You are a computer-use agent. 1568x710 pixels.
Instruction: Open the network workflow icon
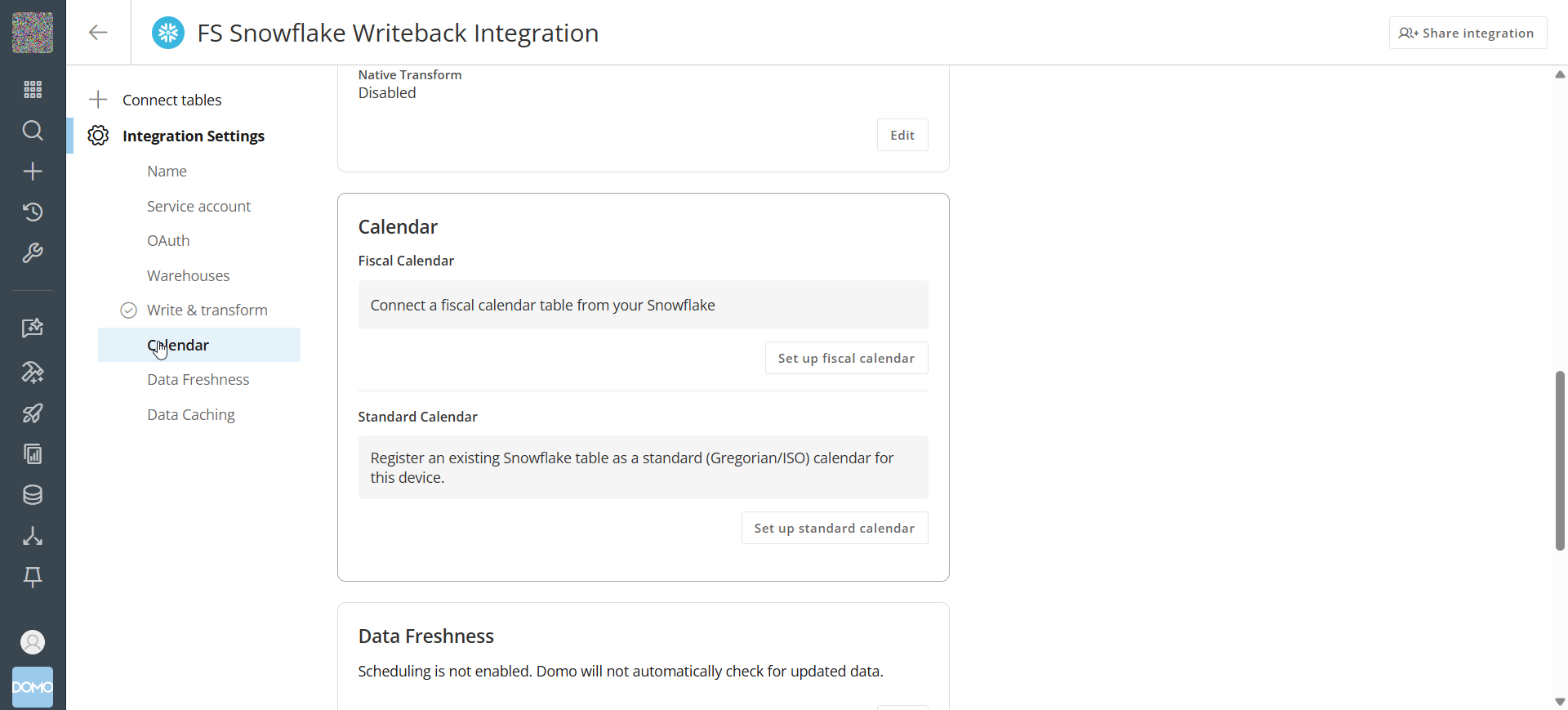[x=33, y=536]
